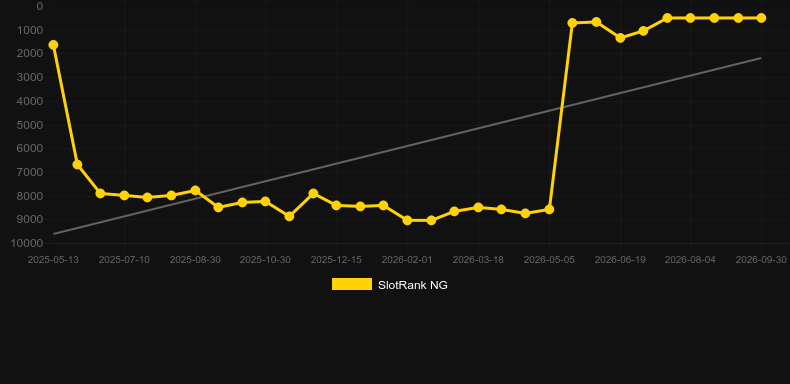Click the x-axis label 2025-10-30
The image size is (790, 384).
tap(265, 260)
